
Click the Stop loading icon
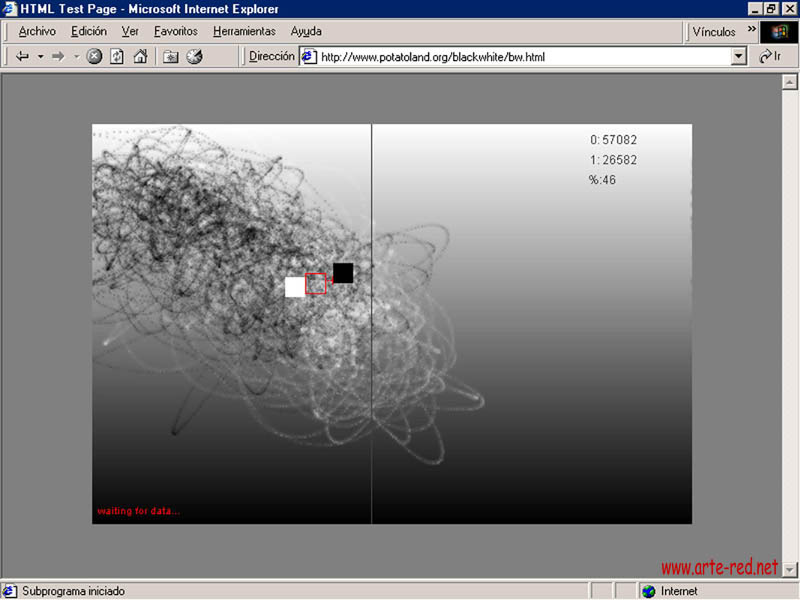click(x=94, y=57)
